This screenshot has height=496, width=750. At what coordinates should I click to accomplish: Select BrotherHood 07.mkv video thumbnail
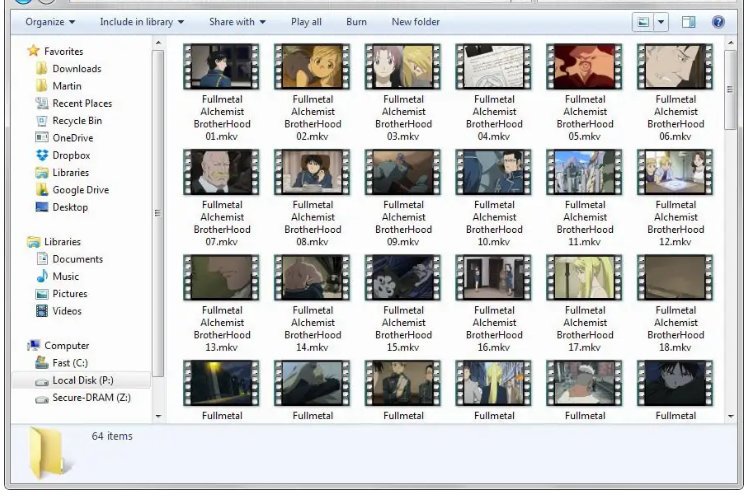tap(221, 172)
